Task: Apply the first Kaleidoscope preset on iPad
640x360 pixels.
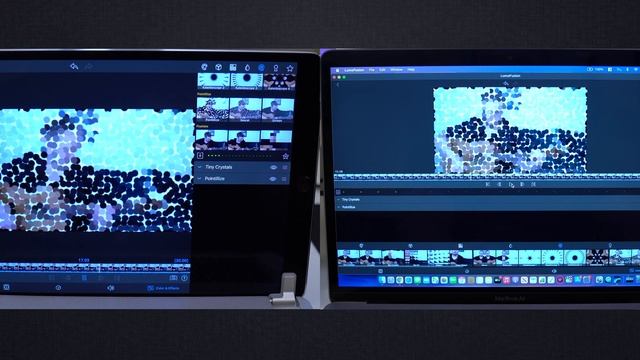Action: point(213,81)
